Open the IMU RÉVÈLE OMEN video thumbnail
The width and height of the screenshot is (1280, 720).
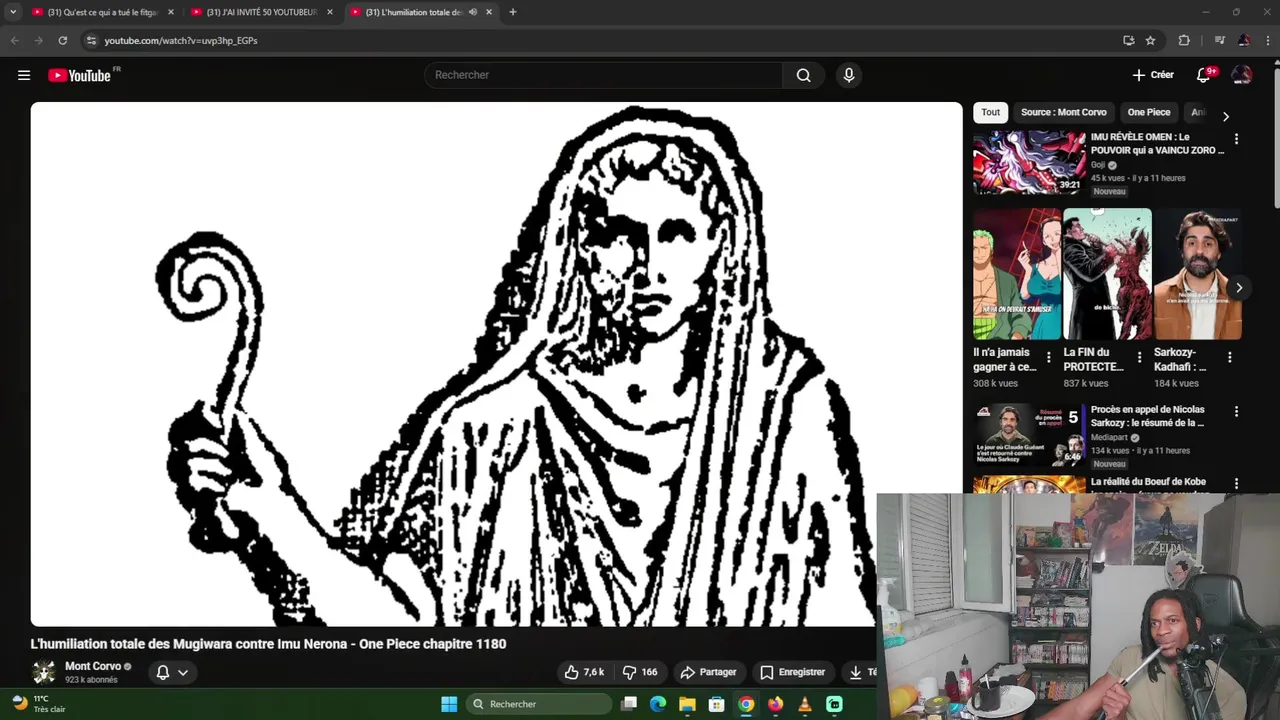point(1029,162)
